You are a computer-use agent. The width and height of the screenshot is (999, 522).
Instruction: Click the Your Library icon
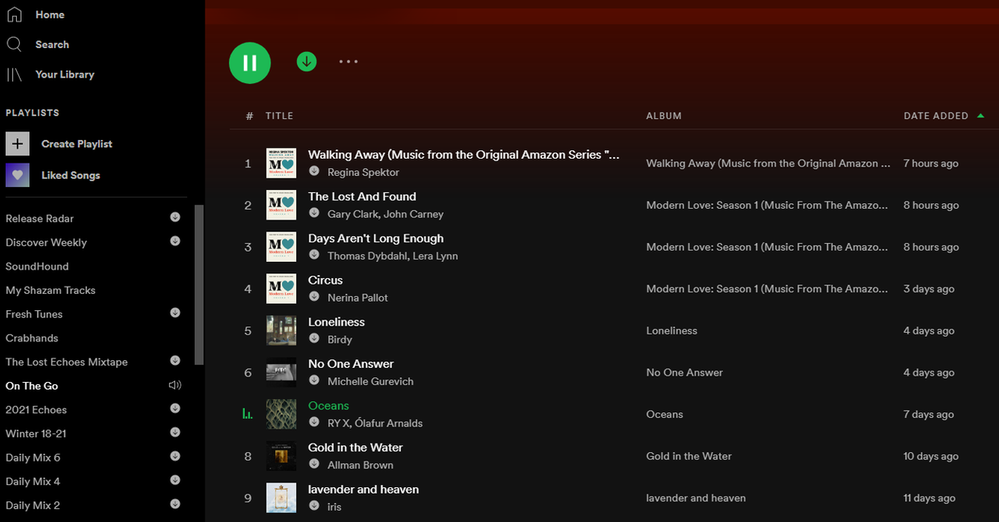(14, 75)
